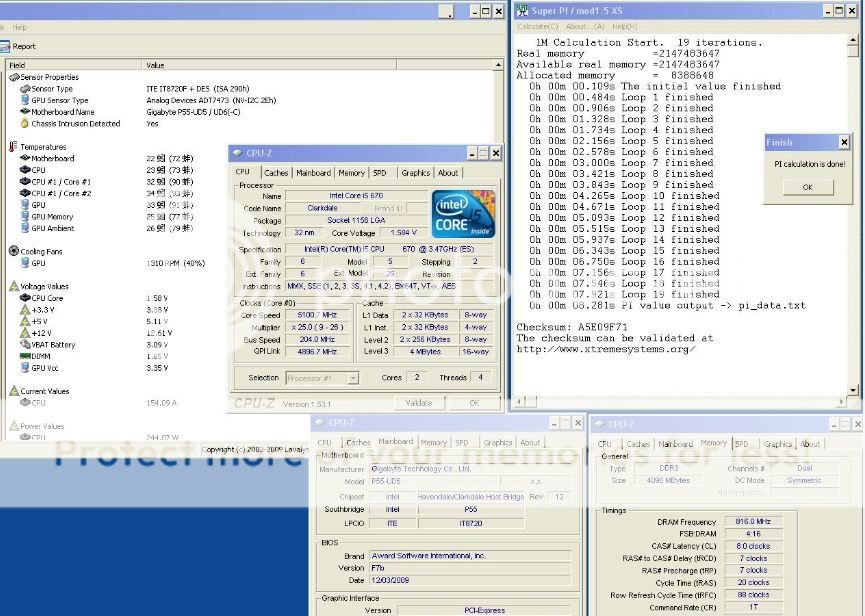Open the Processor #1 selection dropdown
The image size is (865, 616).
[353, 378]
